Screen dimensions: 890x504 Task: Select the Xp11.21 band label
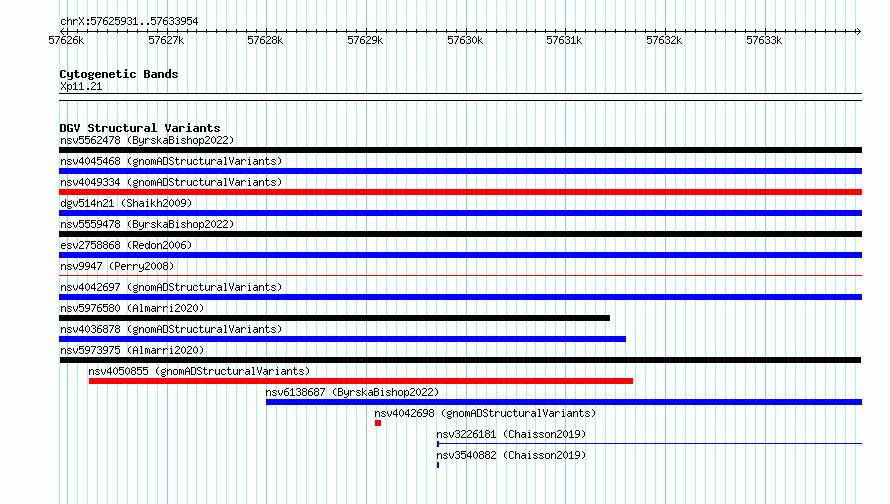tap(81, 86)
